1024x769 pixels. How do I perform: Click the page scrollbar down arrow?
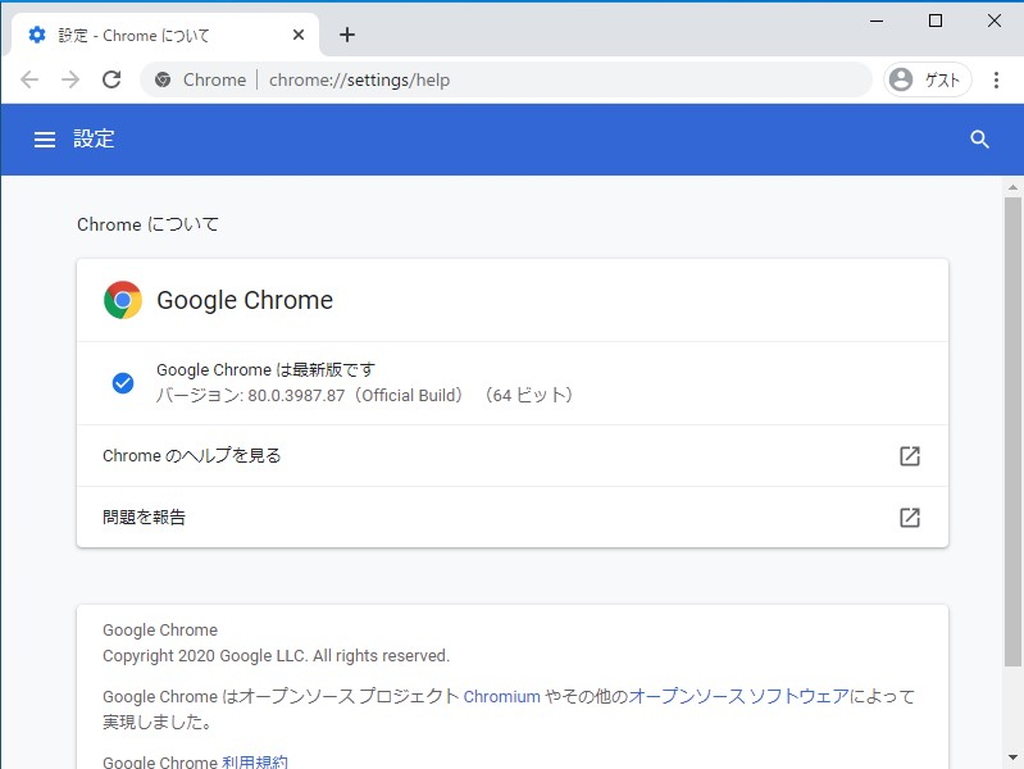1011,758
